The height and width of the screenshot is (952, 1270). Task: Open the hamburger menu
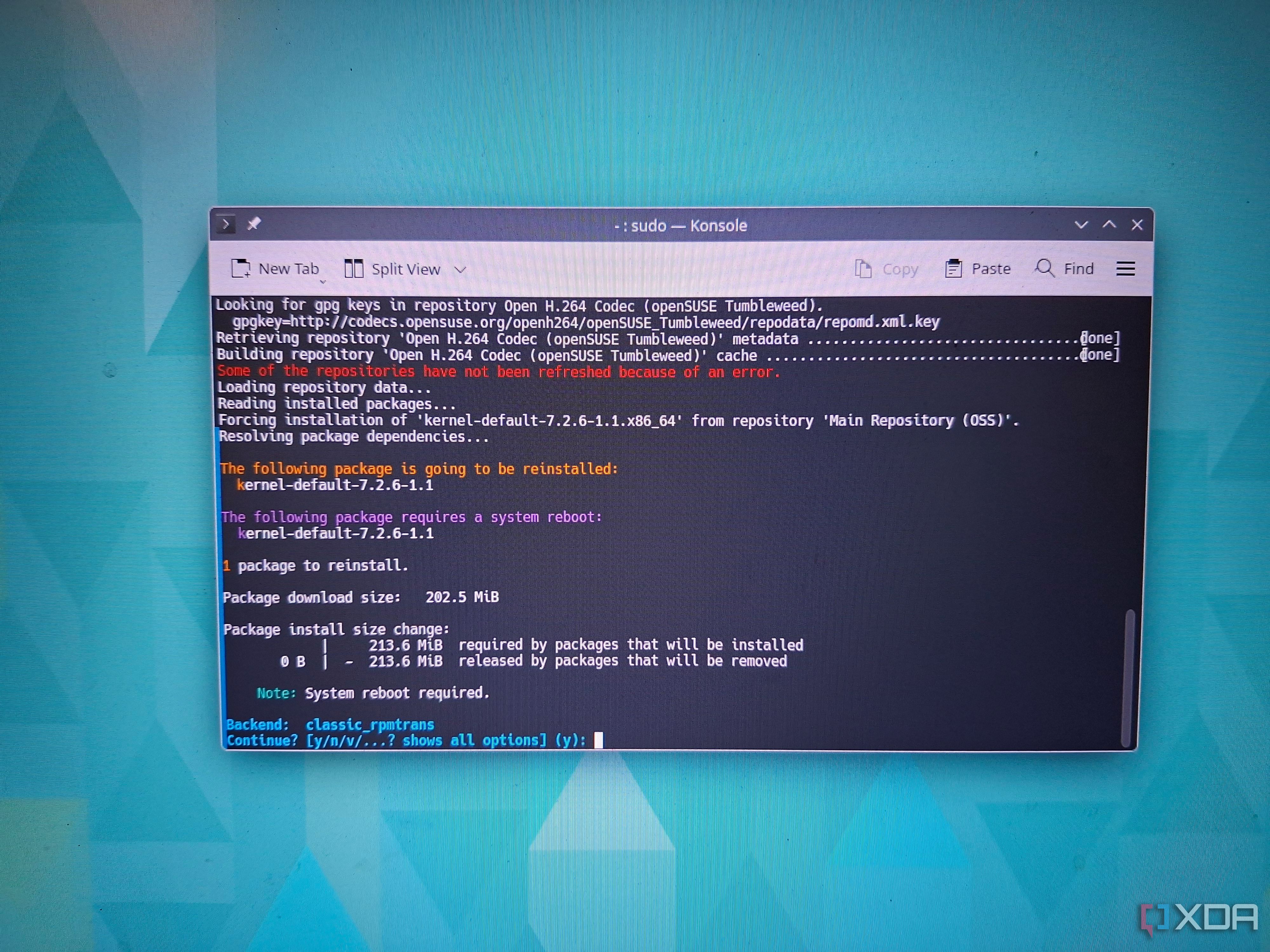tap(1125, 268)
